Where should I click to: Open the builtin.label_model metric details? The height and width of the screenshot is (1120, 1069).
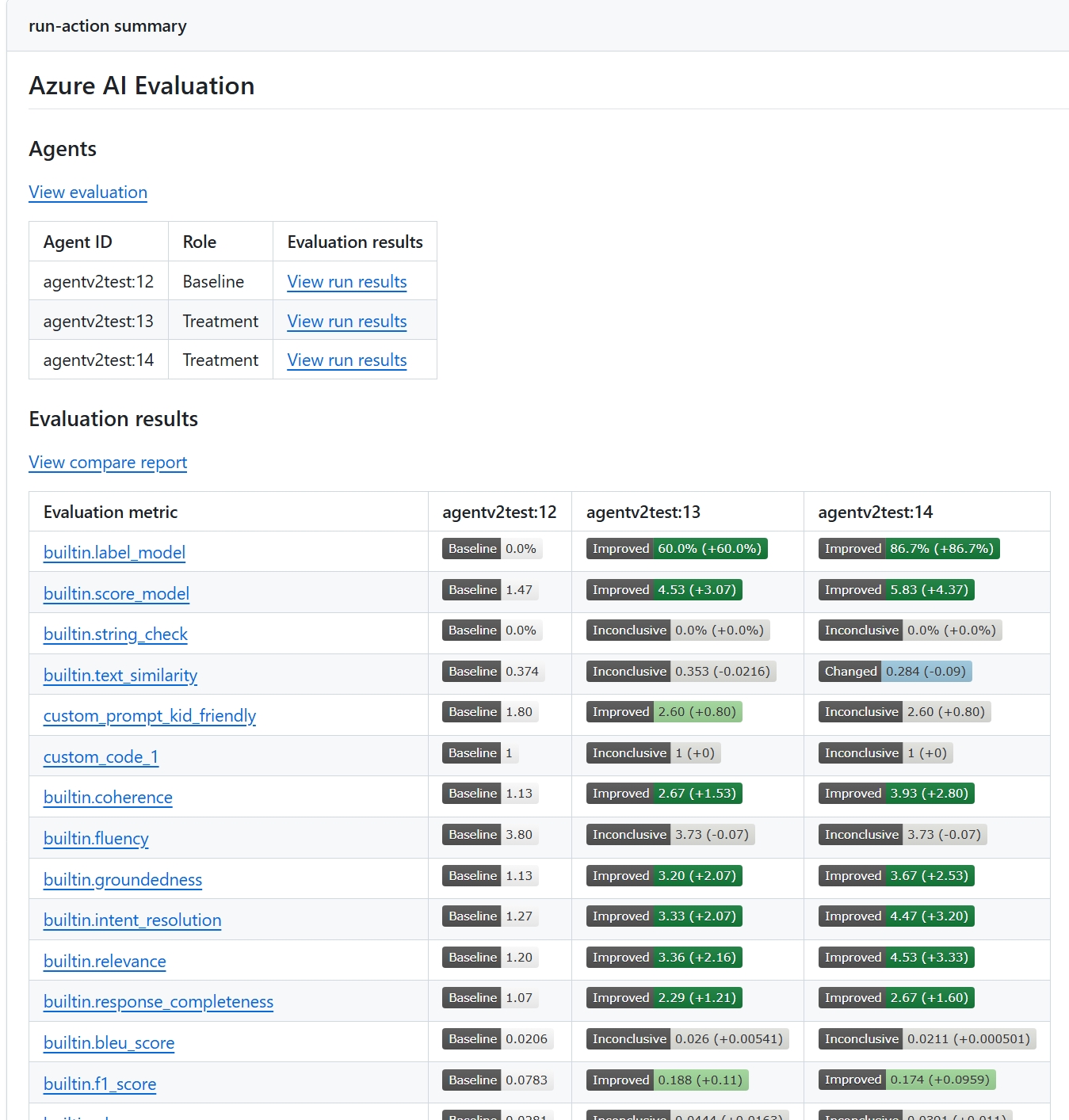(x=113, y=552)
